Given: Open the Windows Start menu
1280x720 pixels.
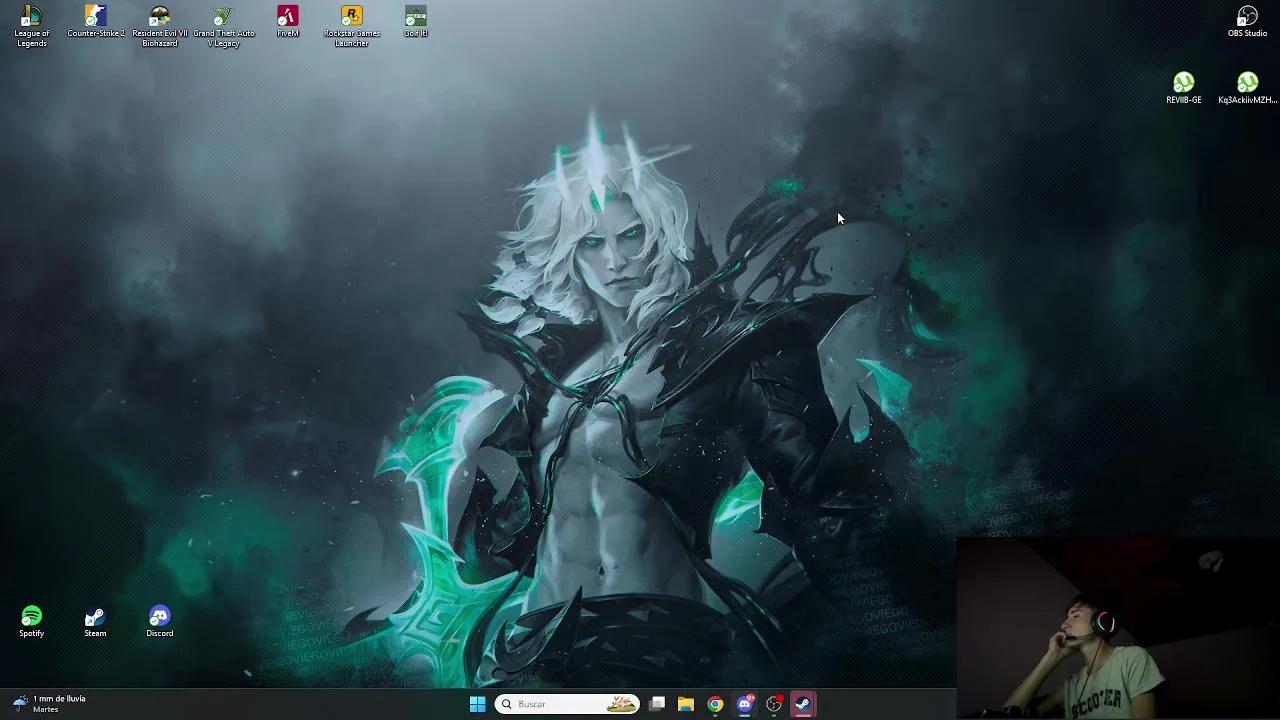Looking at the screenshot, I should pyautogui.click(x=477, y=704).
